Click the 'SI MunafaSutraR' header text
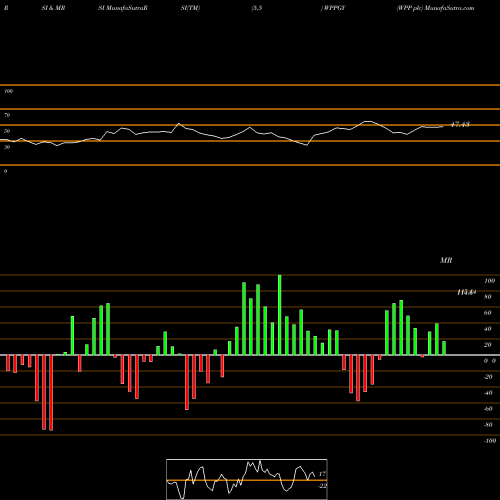The width and height of the screenshot is (500, 500). (x=123, y=8)
